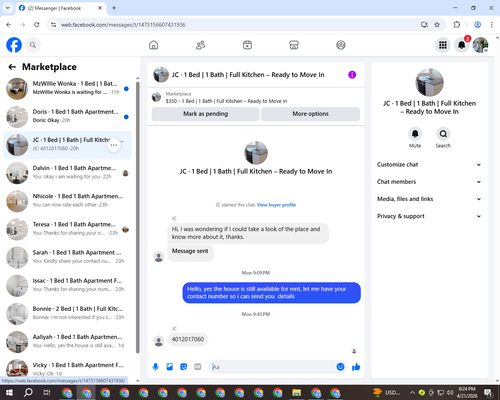Select the Messenger | Facebook browser tab

pyautogui.click(x=60, y=8)
